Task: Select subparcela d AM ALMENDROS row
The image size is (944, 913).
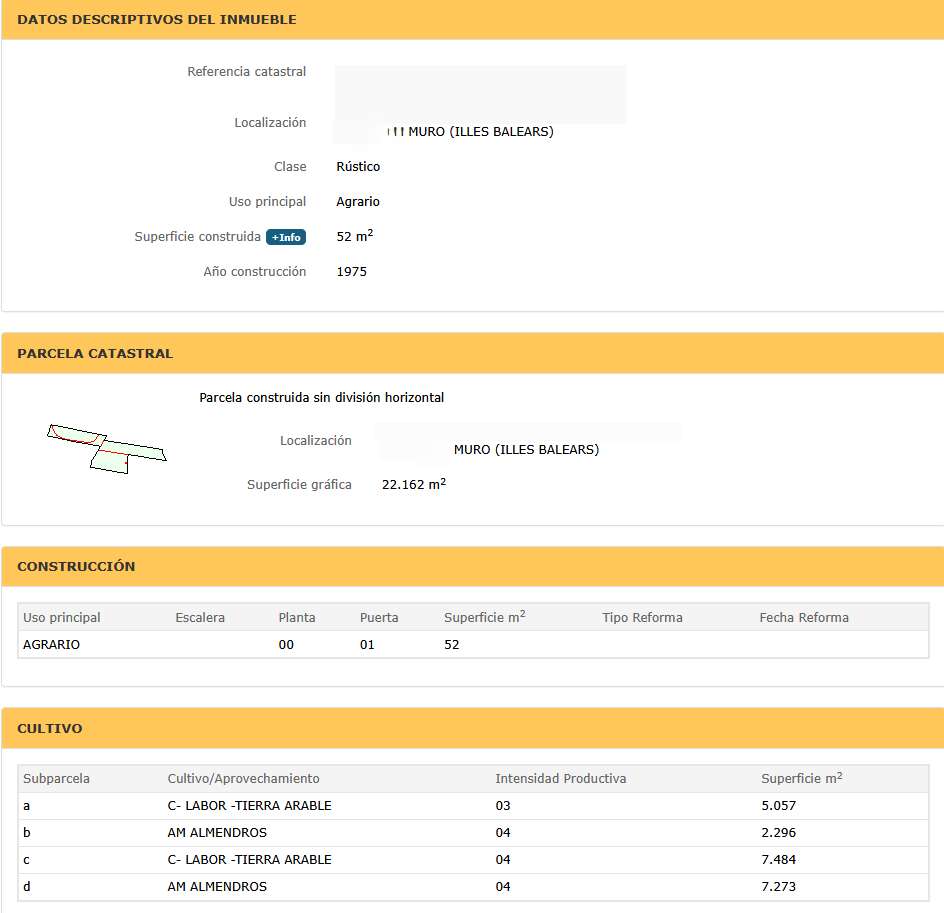Action: (x=473, y=887)
